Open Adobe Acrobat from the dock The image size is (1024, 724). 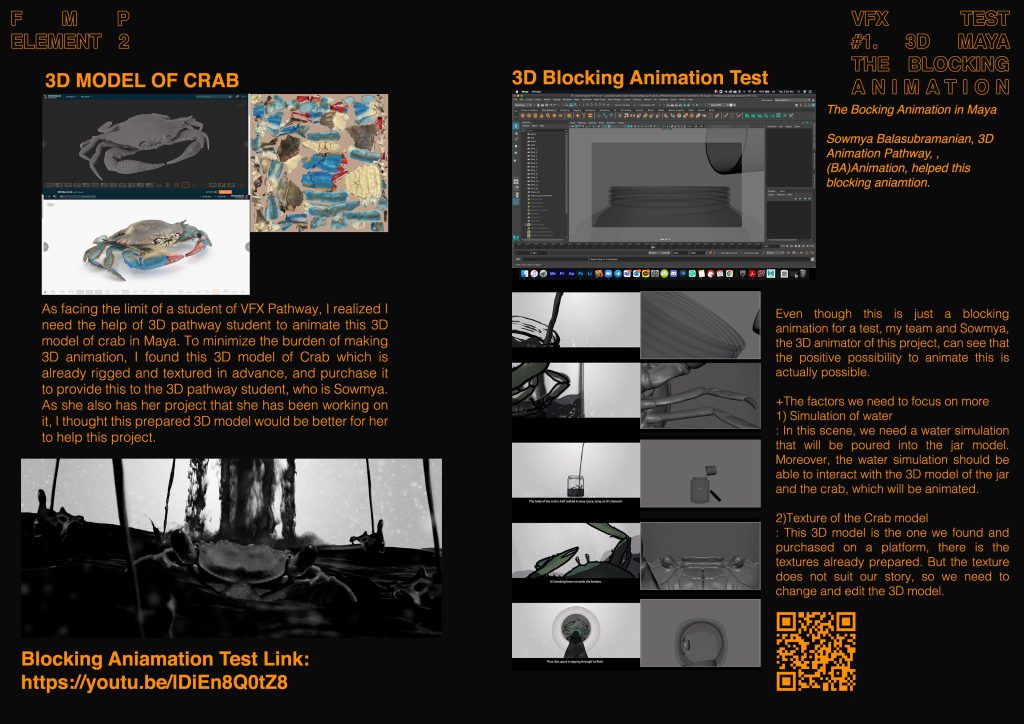tap(752, 274)
